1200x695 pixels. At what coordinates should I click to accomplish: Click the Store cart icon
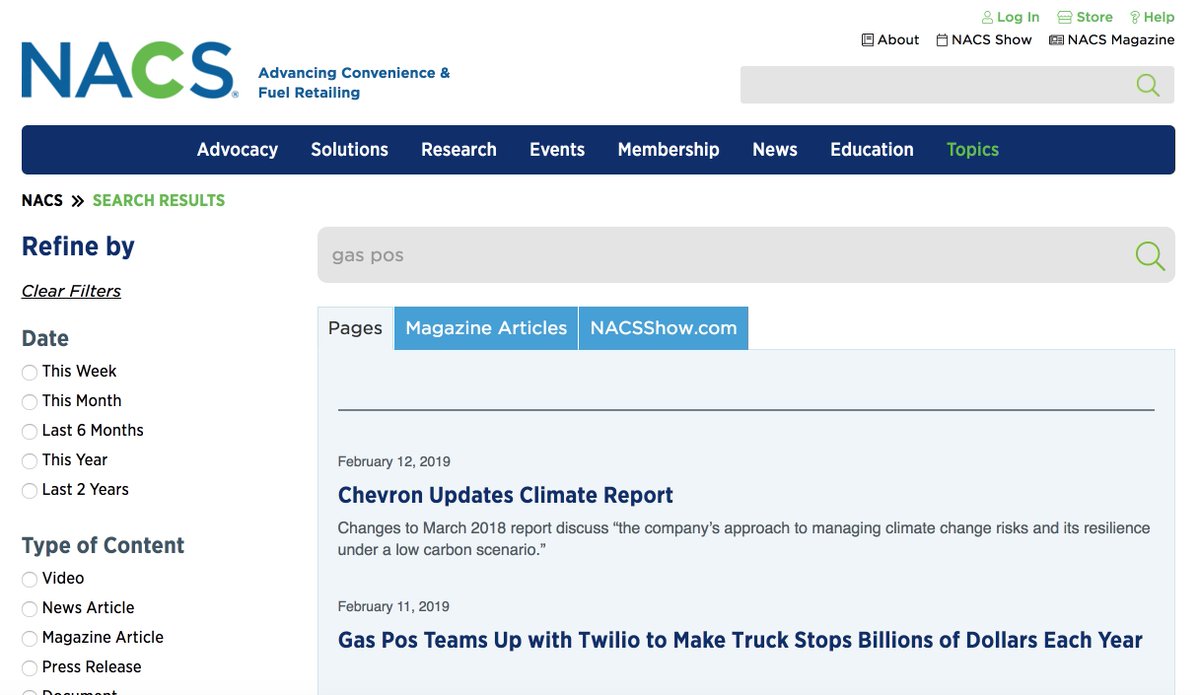click(1065, 17)
